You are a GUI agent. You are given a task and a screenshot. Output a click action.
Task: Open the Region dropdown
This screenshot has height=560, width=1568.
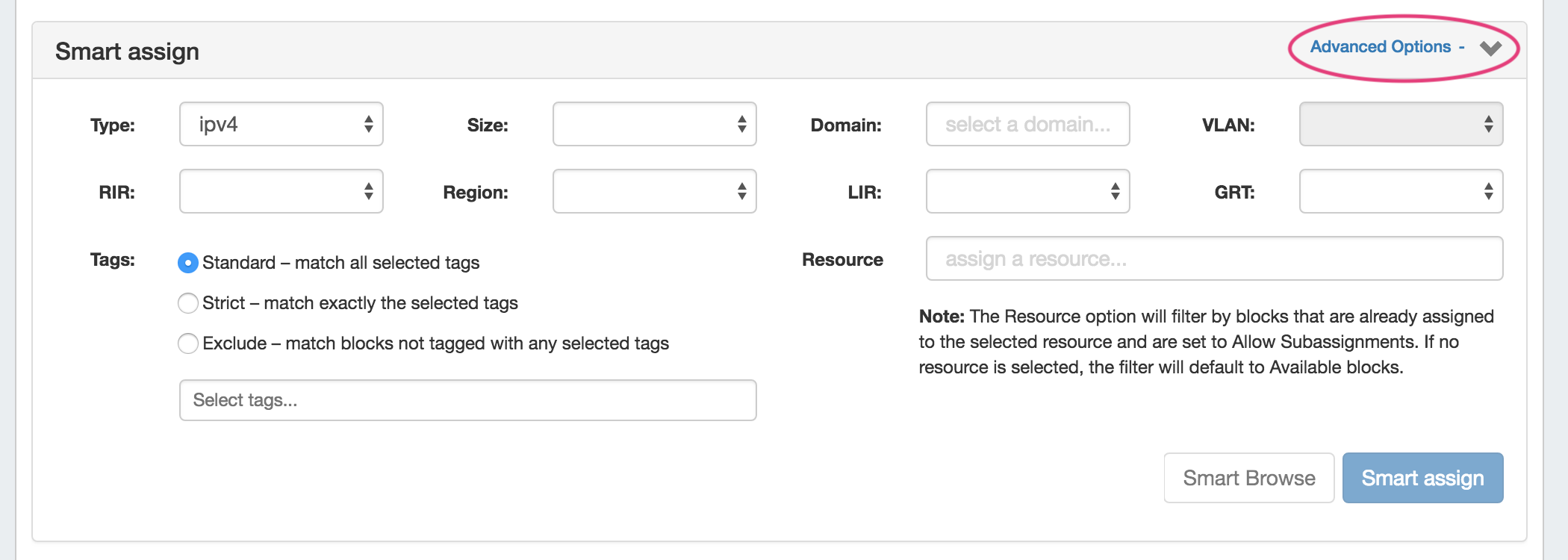tap(654, 191)
